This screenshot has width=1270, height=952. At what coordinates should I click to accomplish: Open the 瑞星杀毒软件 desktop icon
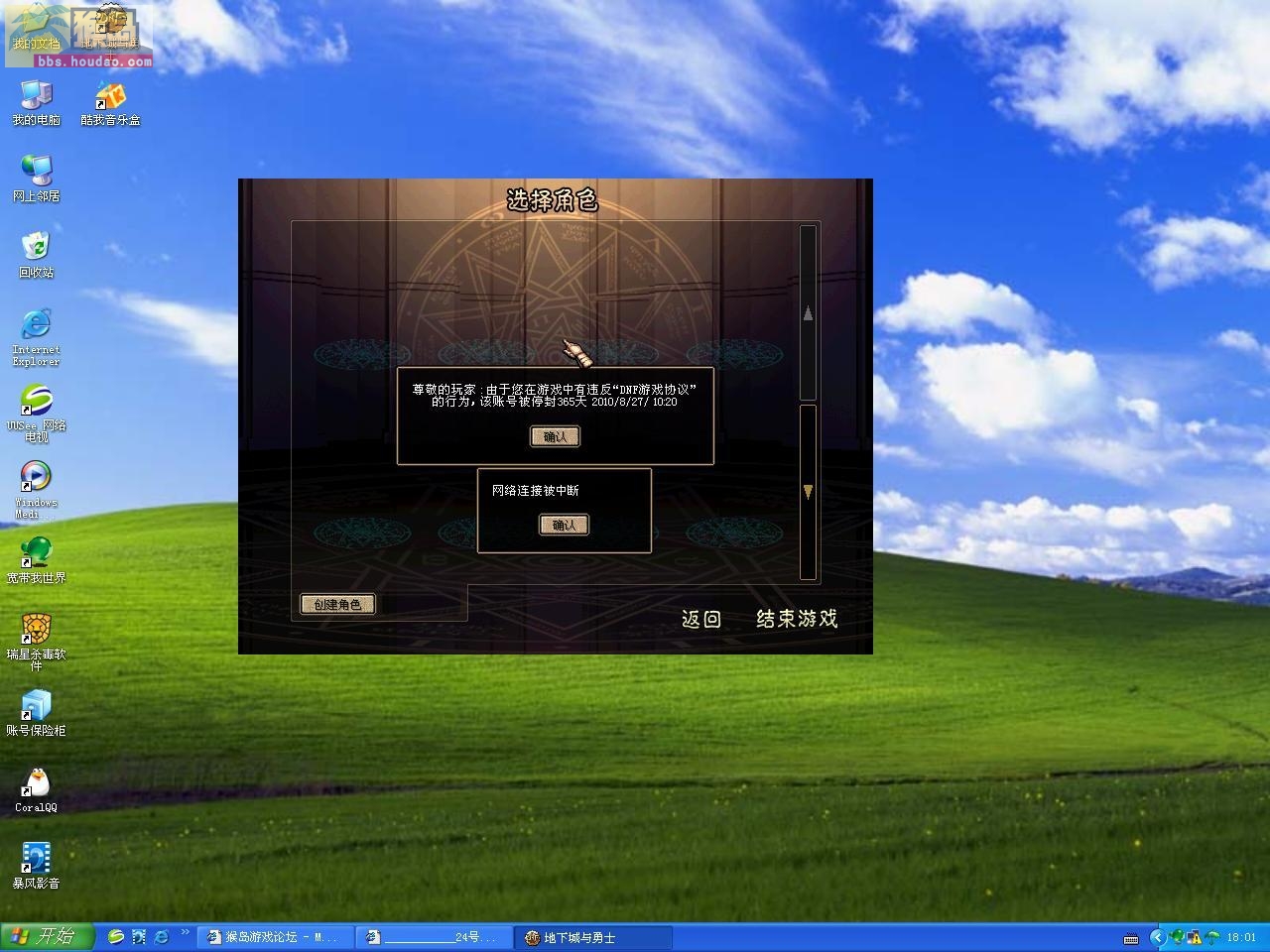click(37, 642)
